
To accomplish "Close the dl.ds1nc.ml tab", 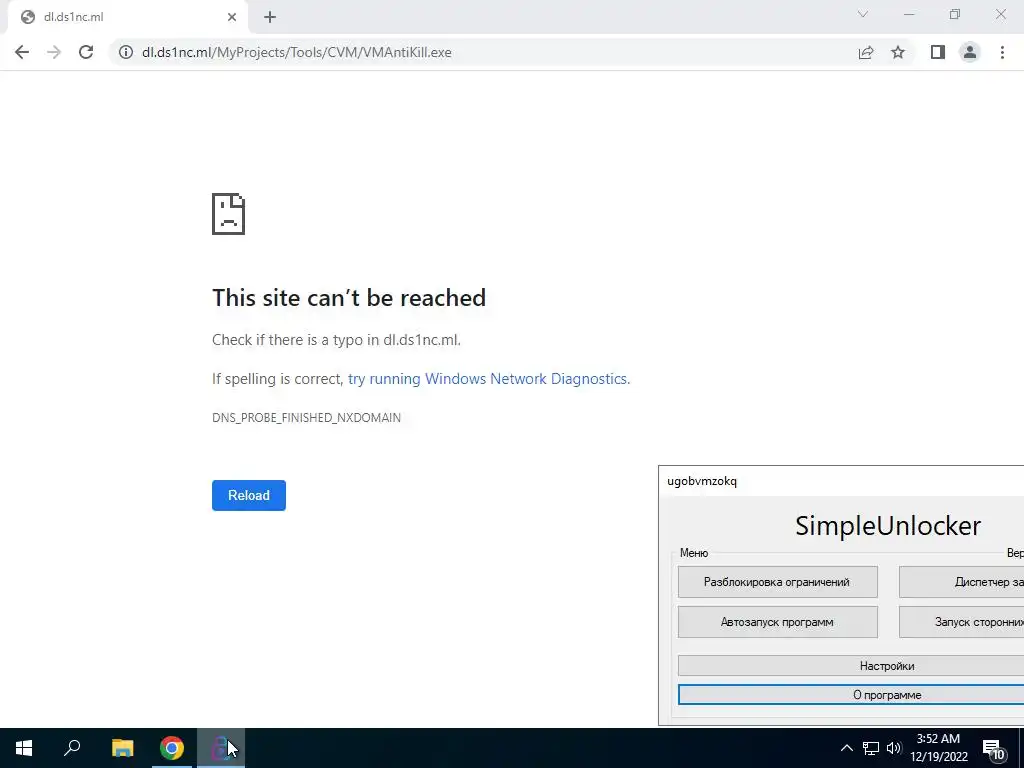I will coord(232,17).
